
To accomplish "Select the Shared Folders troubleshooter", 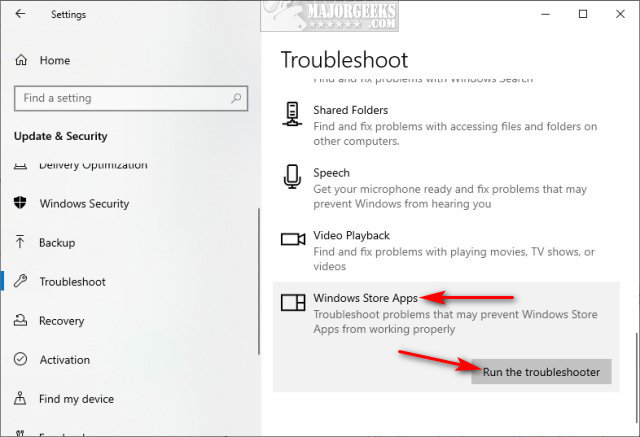I will tap(351, 110).
